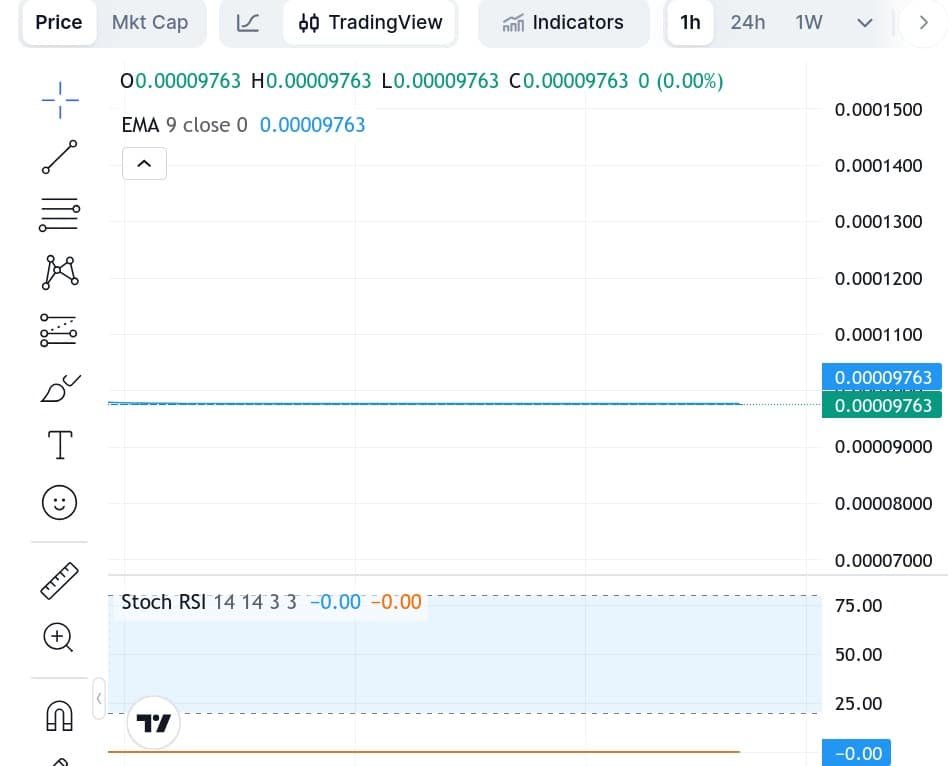948x766 pixels.
Task: Collapse the left drawing toolbar
Action: pyautogui.click(x=99, y=699)
